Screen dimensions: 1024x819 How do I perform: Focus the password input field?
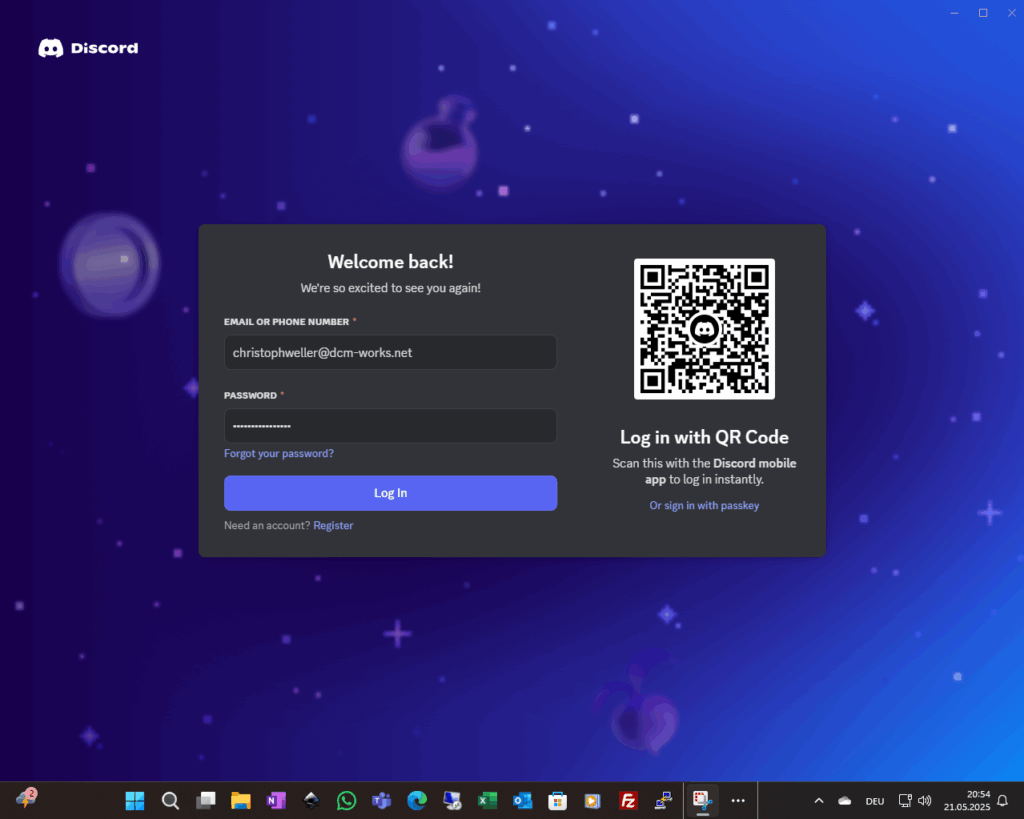coord(390,426)
